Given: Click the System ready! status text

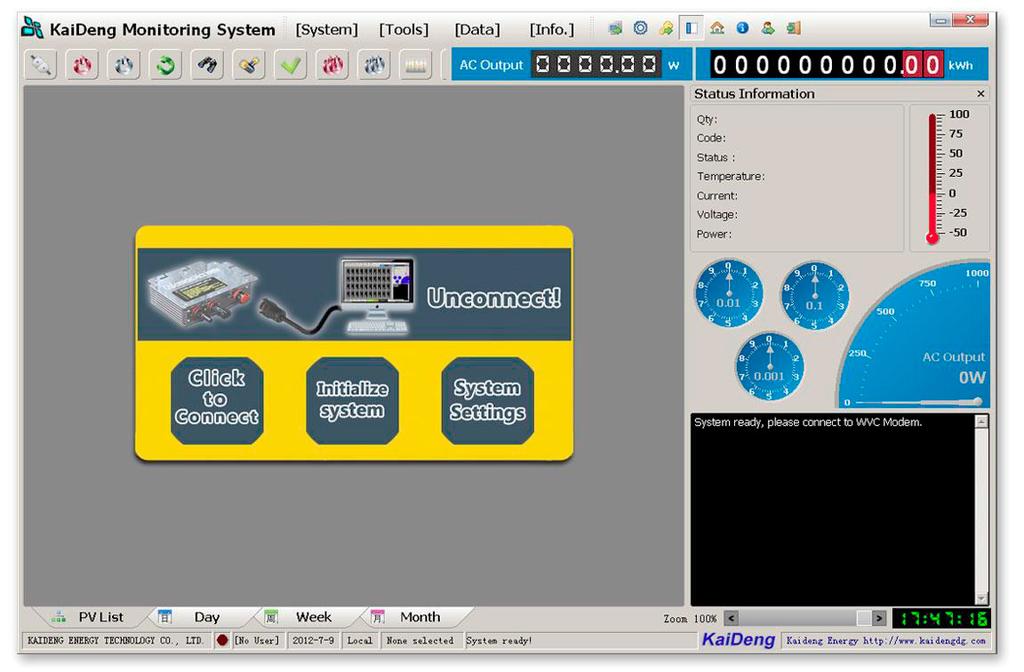Looking at the screenshot, I should 499,641.
